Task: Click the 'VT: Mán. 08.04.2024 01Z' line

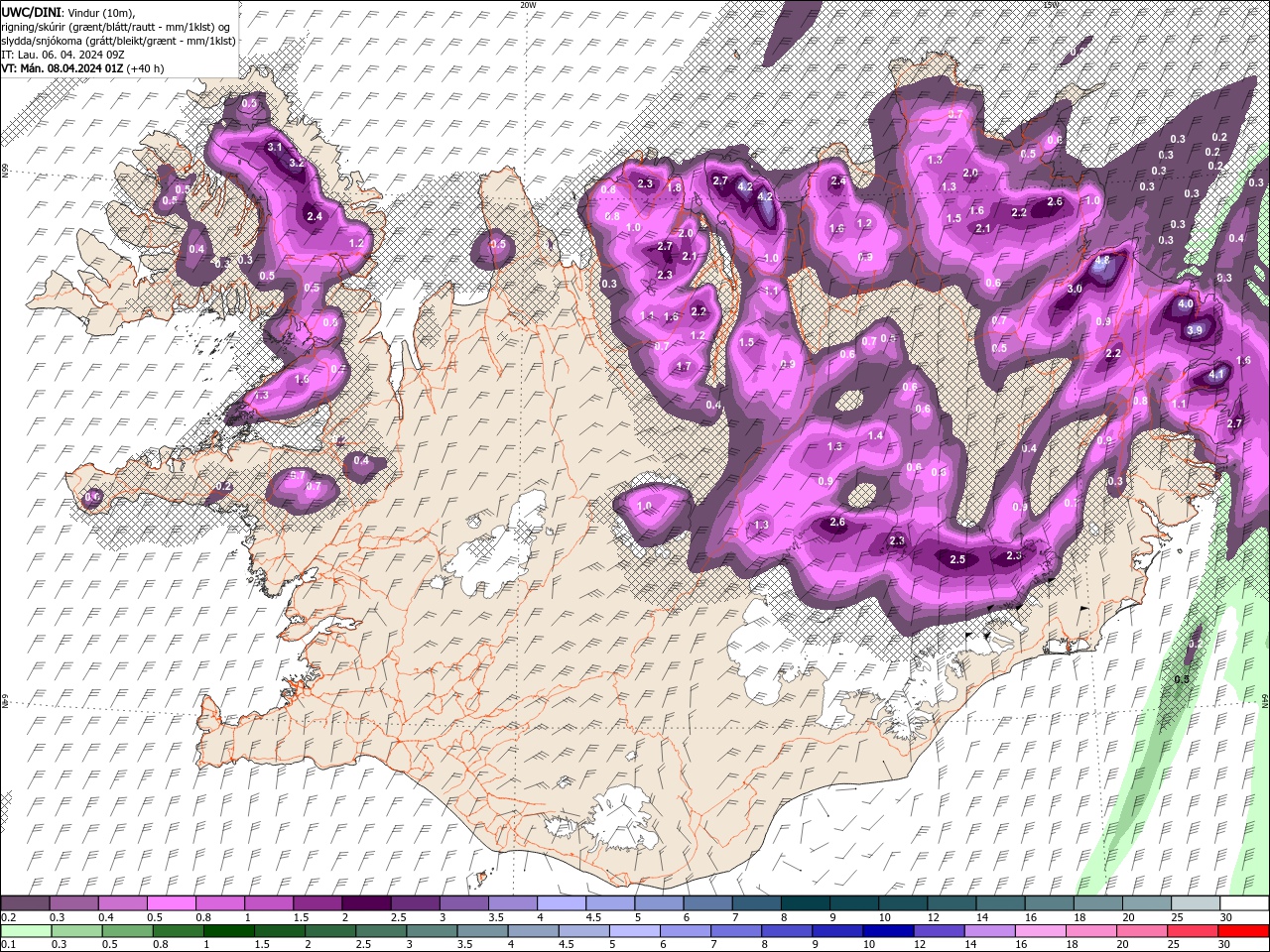Action: [x=62, y=68]
